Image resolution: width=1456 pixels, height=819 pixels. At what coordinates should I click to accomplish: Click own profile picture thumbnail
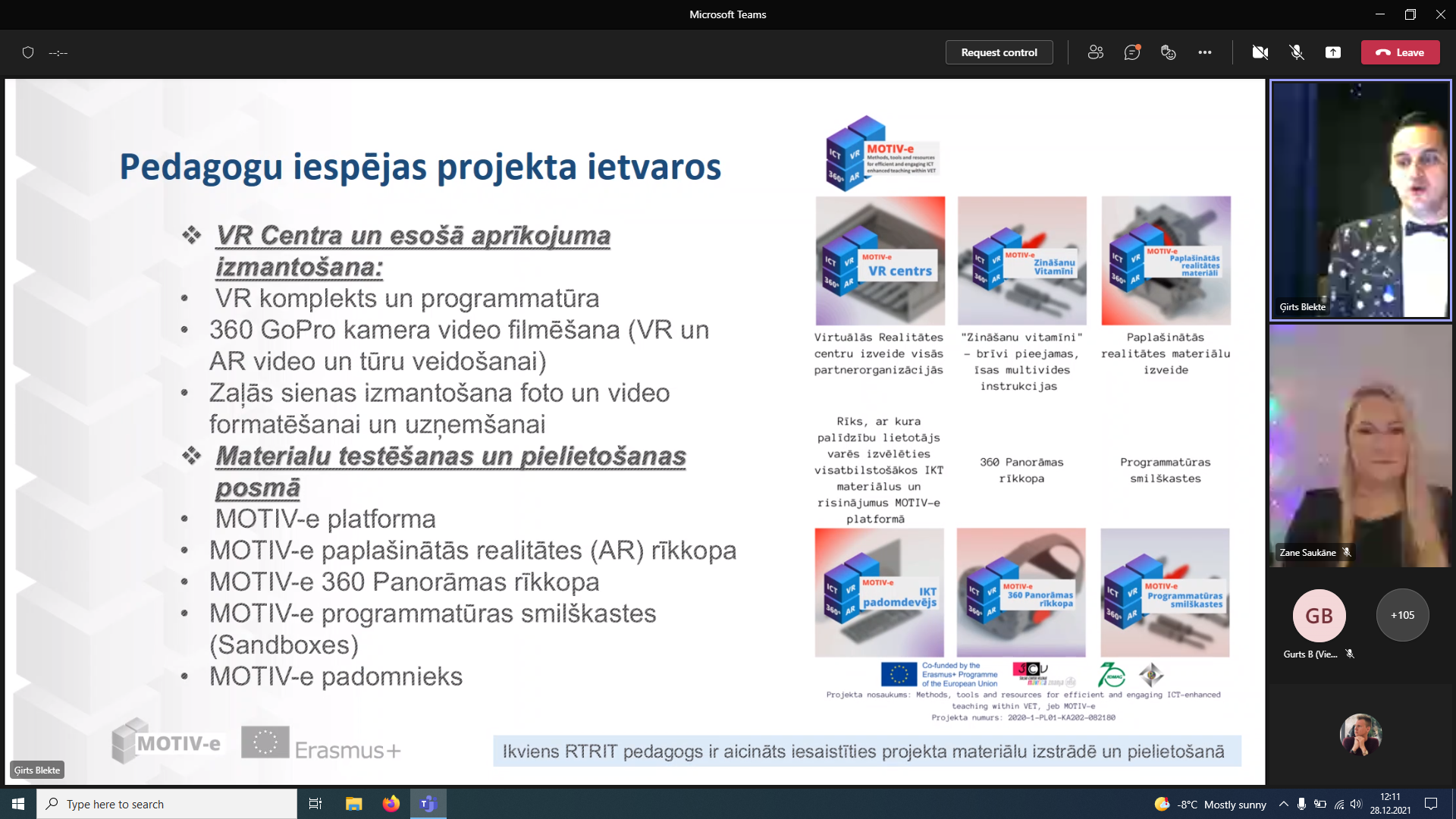pos(1360,734)
